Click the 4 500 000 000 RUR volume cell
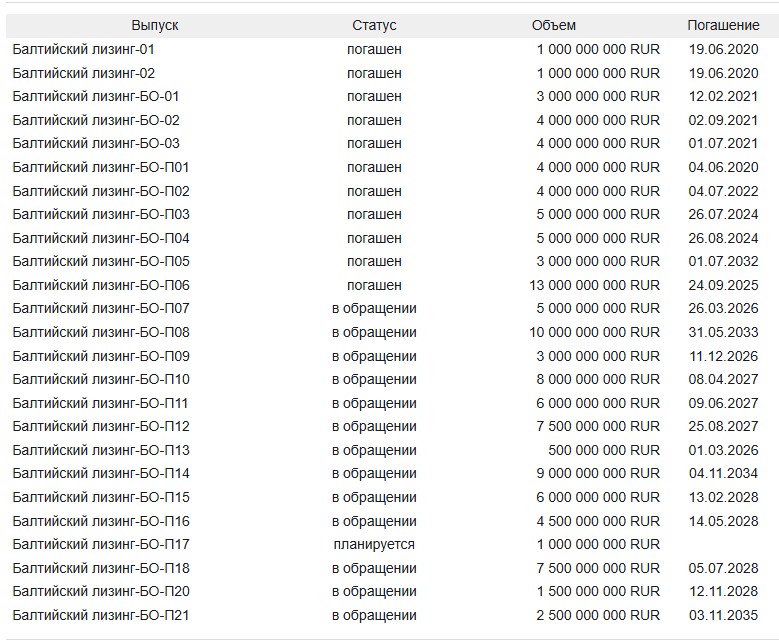 coord(598,521)
